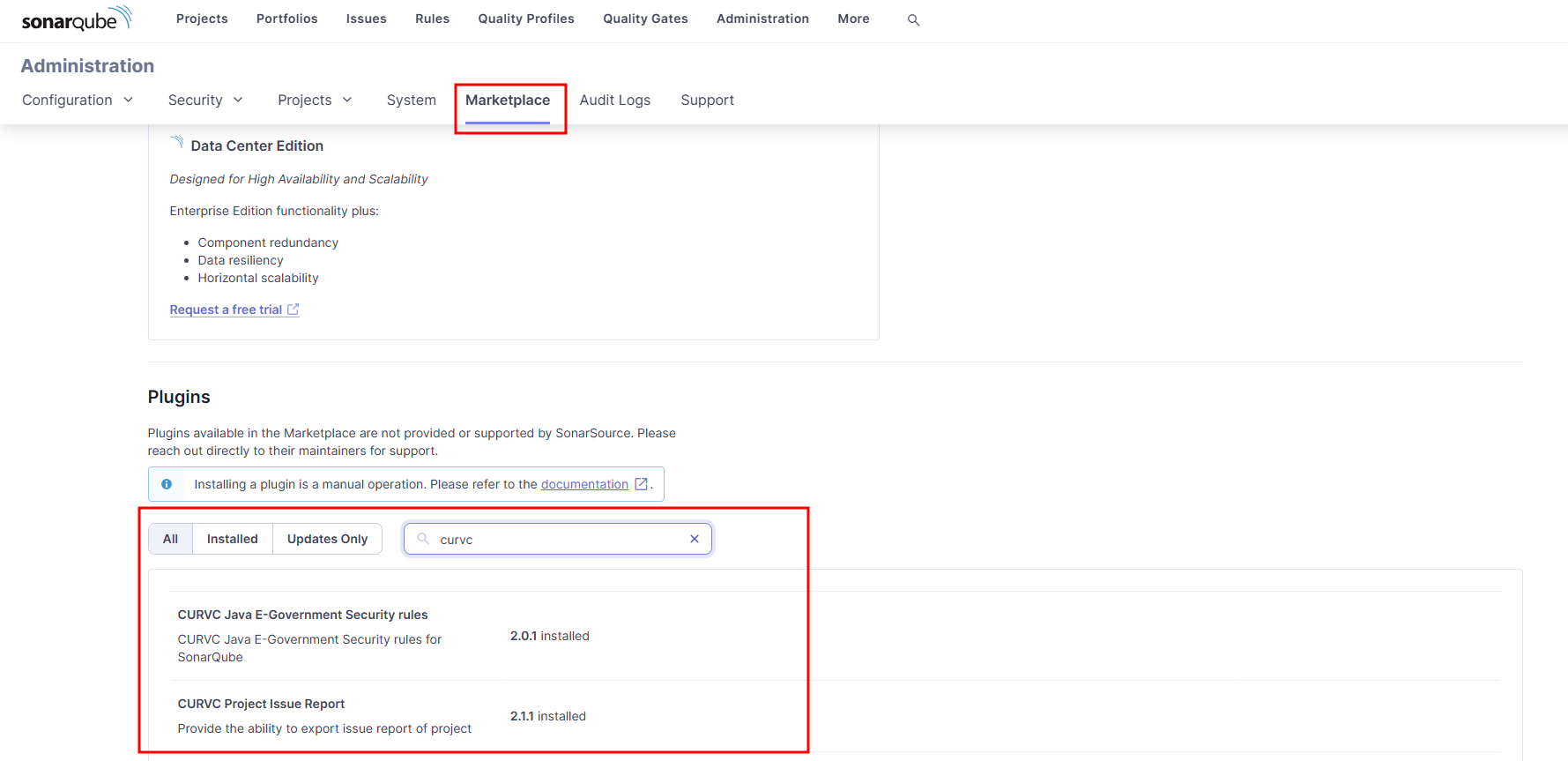Click the blue info icon in the plugin notice
The height and width of the screenshot is (761, 1568).
pos(167,484)
